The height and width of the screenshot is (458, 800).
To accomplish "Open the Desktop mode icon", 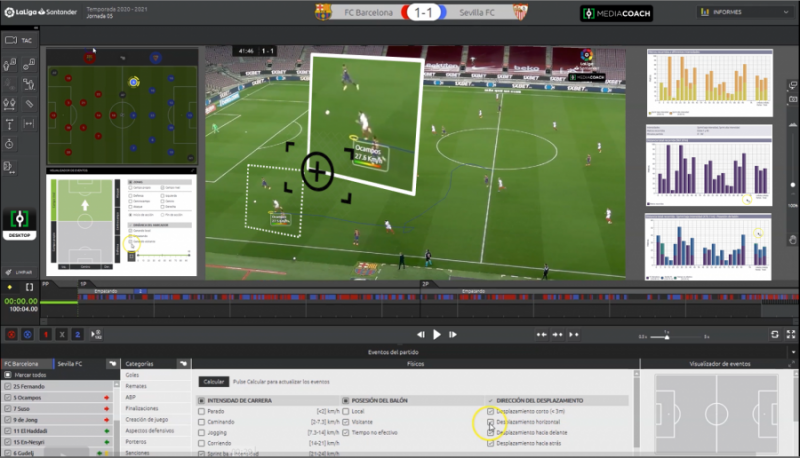I will [x=19, y=224].
